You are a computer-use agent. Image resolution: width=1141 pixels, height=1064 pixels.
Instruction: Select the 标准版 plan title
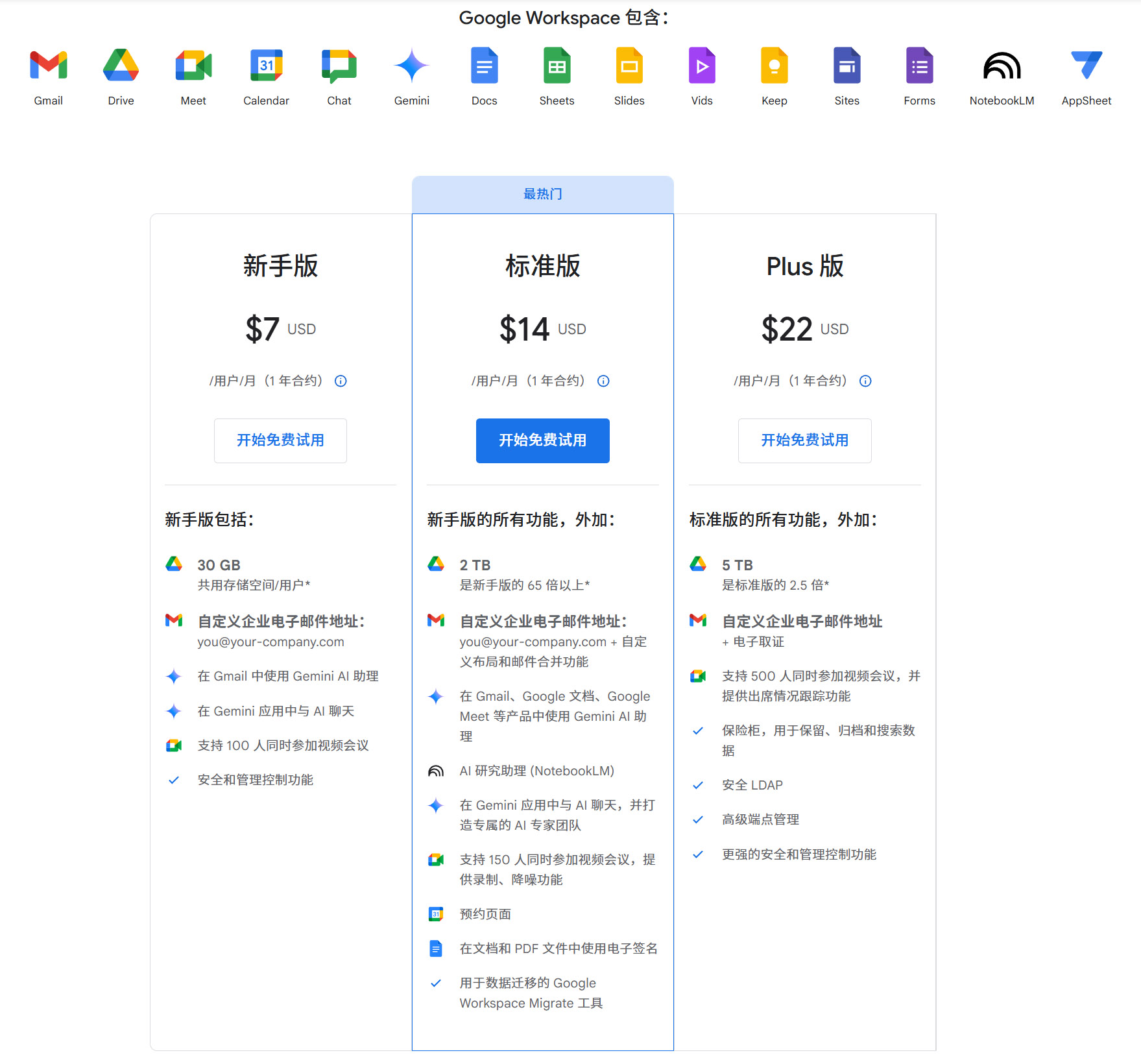543,266
